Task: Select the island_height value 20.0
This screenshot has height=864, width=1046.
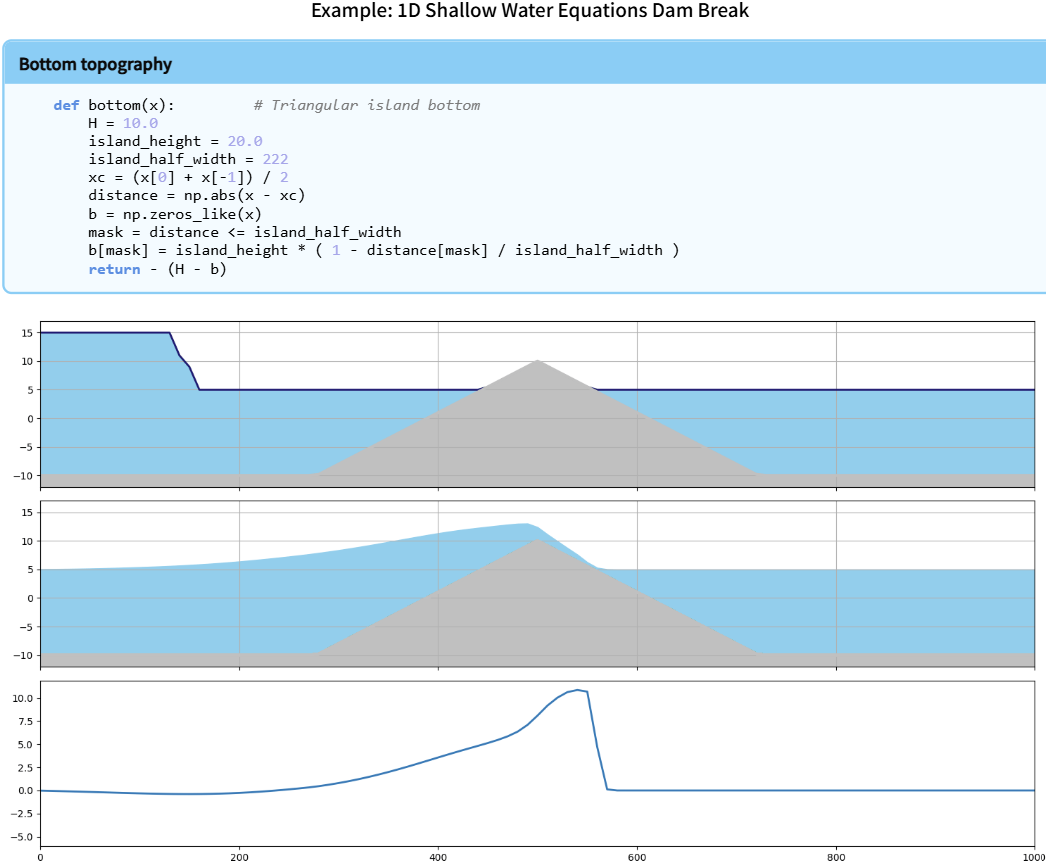Action: point(244,141)
